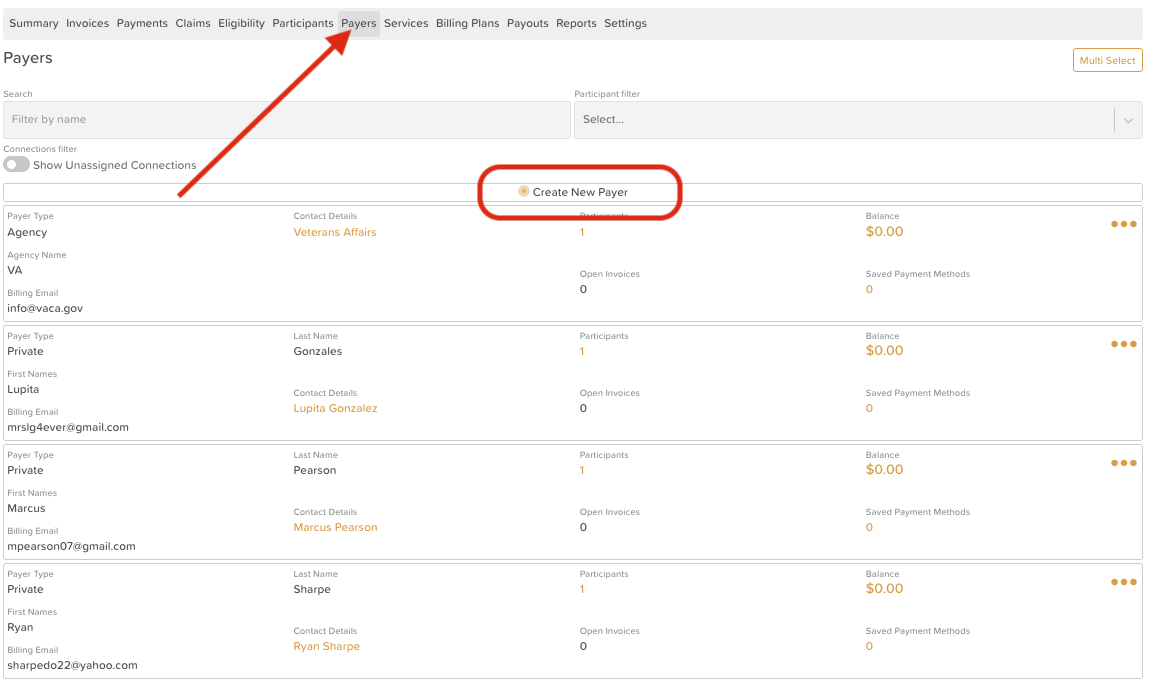The width and height of the screenshot is (1149, 690).
Task: Open the Billing Plans tab
Action: (x=467, y=23)
